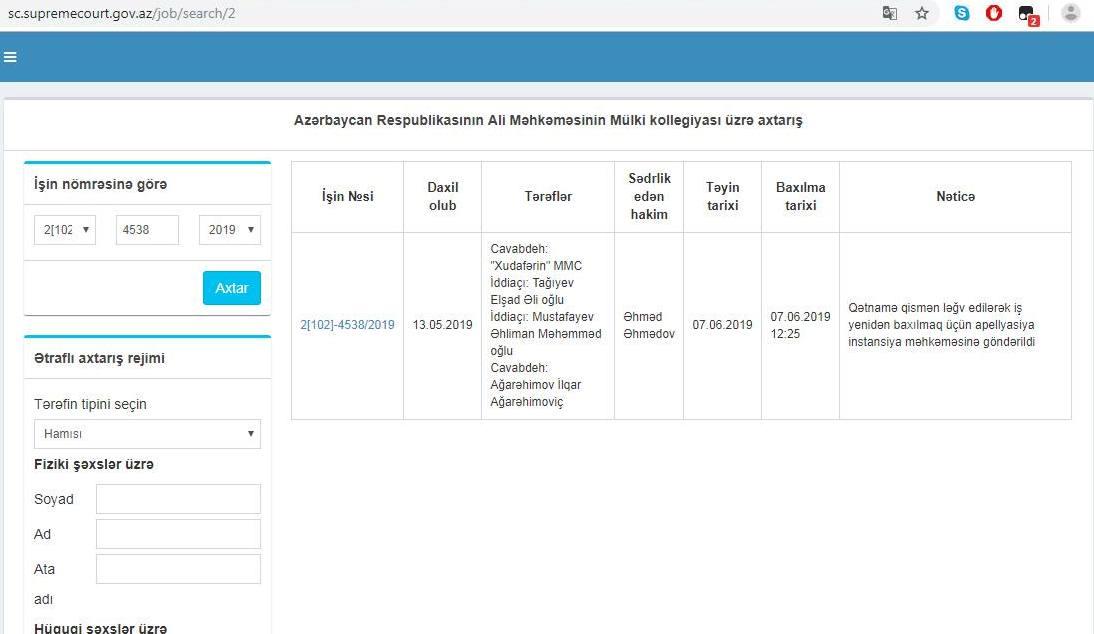Image resolution: width=1094 pixels, height=634 pixels.
Task: Open the browser profile avatar menu
Action: coord(1070,14)
